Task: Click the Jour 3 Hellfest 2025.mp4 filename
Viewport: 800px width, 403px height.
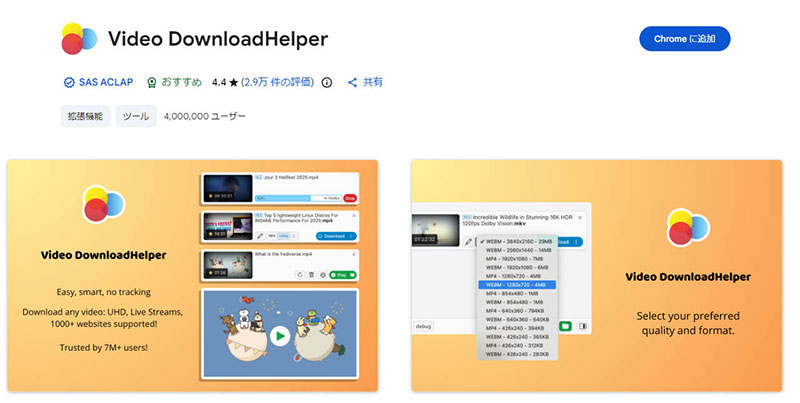Action: [x=291, y=178]
